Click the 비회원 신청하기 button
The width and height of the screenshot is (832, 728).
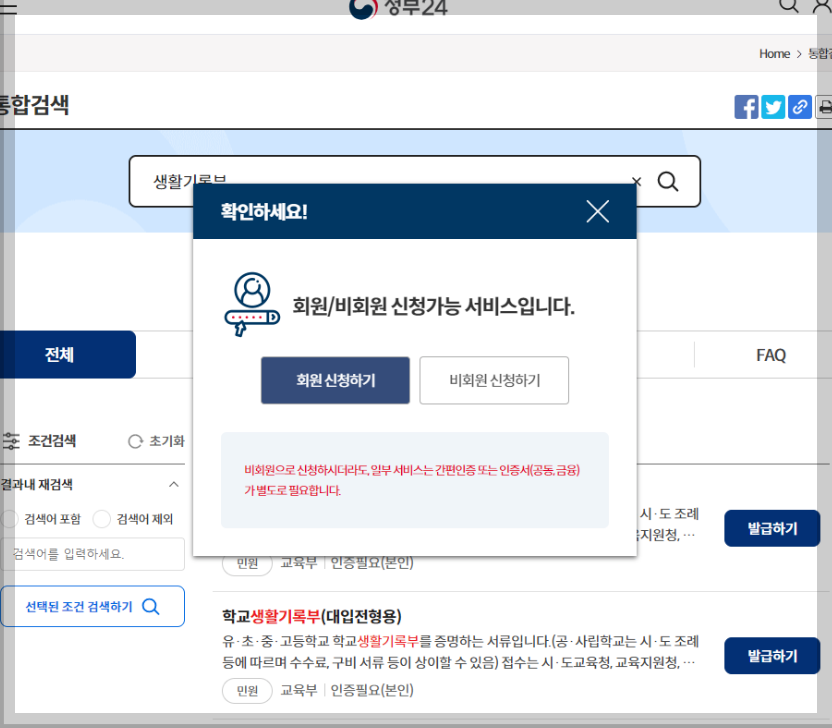tap(494, 380)
